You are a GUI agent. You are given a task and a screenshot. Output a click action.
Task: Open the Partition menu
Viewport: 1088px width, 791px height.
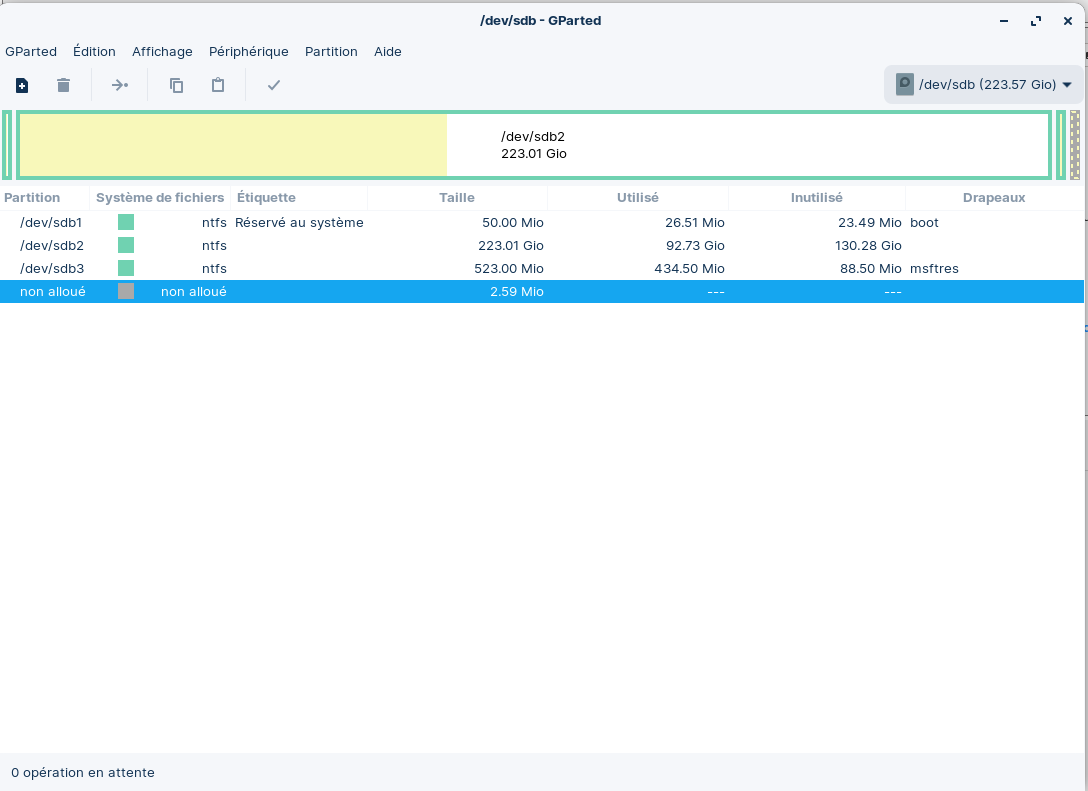[331, 51]
